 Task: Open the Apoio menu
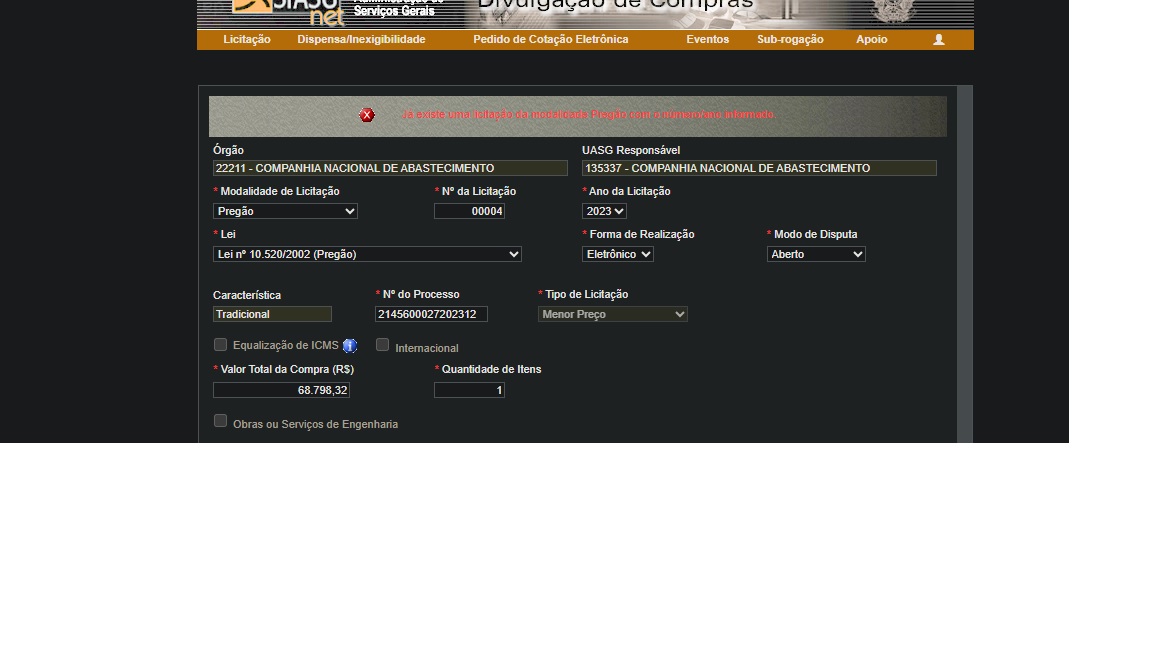871,40
